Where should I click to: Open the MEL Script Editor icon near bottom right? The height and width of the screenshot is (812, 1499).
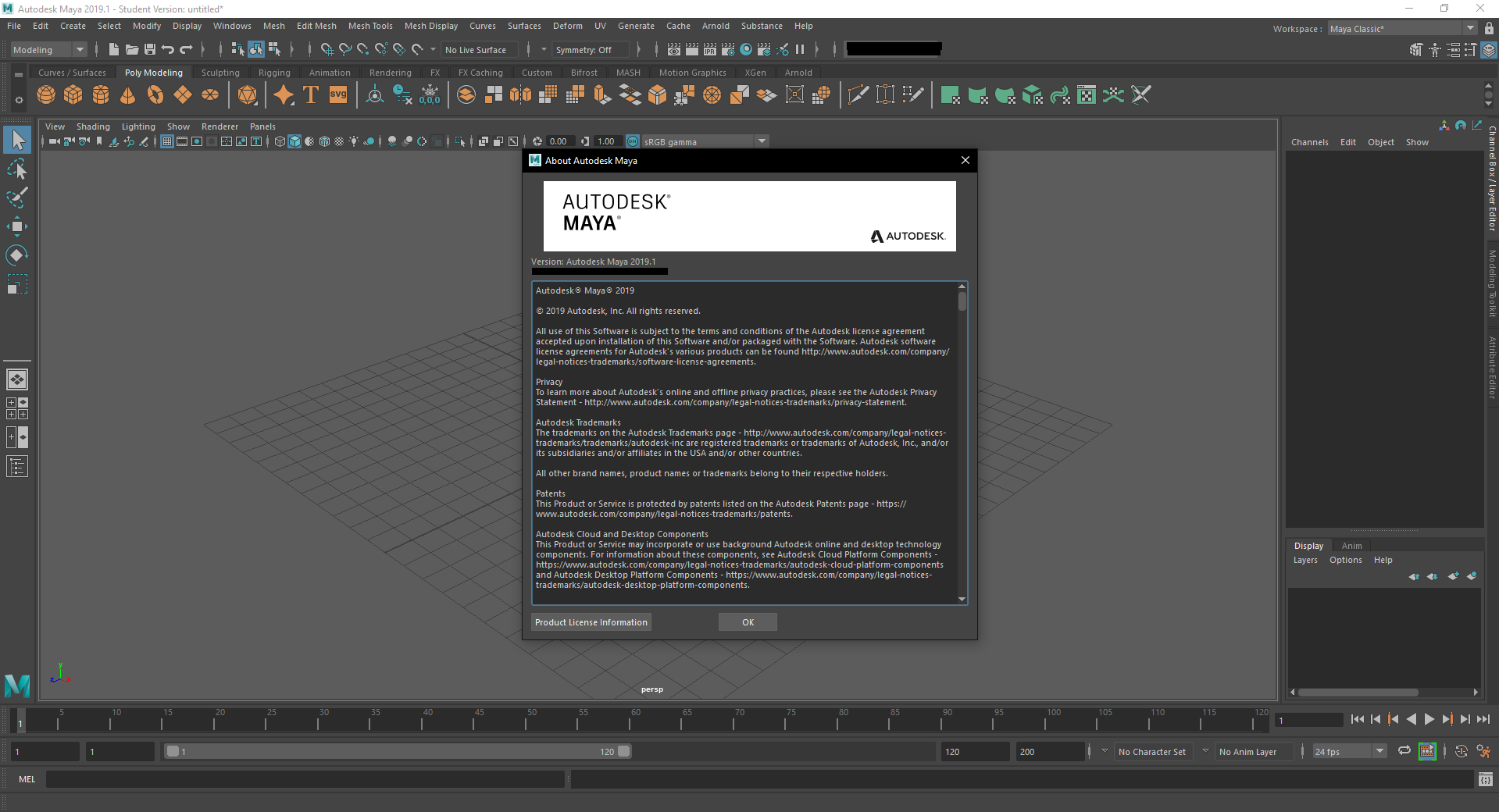(x=1485, y=779)
